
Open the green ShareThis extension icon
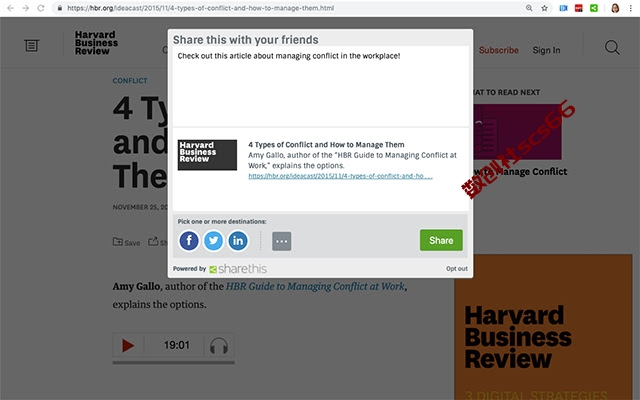[x=594, y=8]
